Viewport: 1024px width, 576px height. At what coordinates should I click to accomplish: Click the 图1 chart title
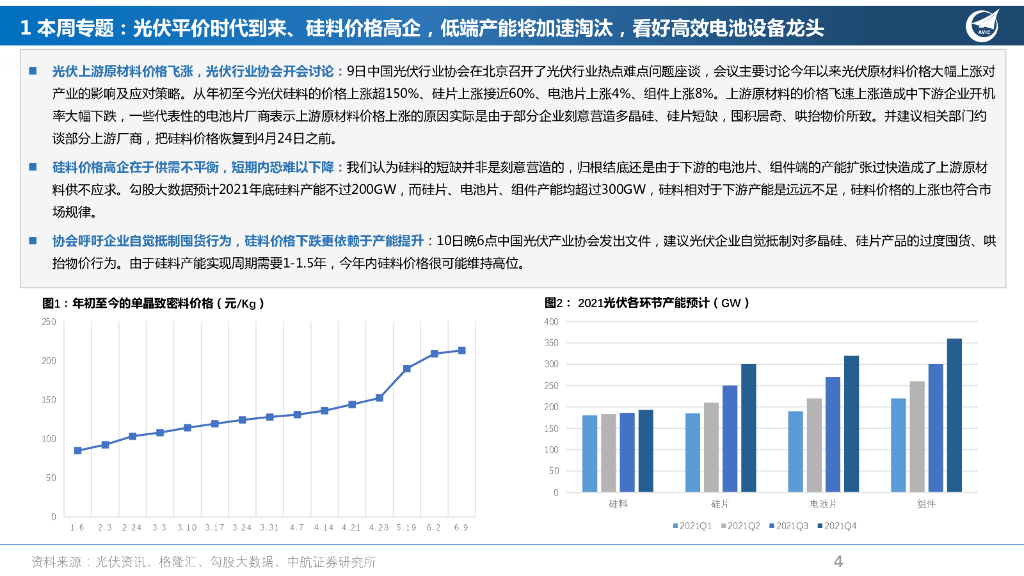tap(153, 303)
